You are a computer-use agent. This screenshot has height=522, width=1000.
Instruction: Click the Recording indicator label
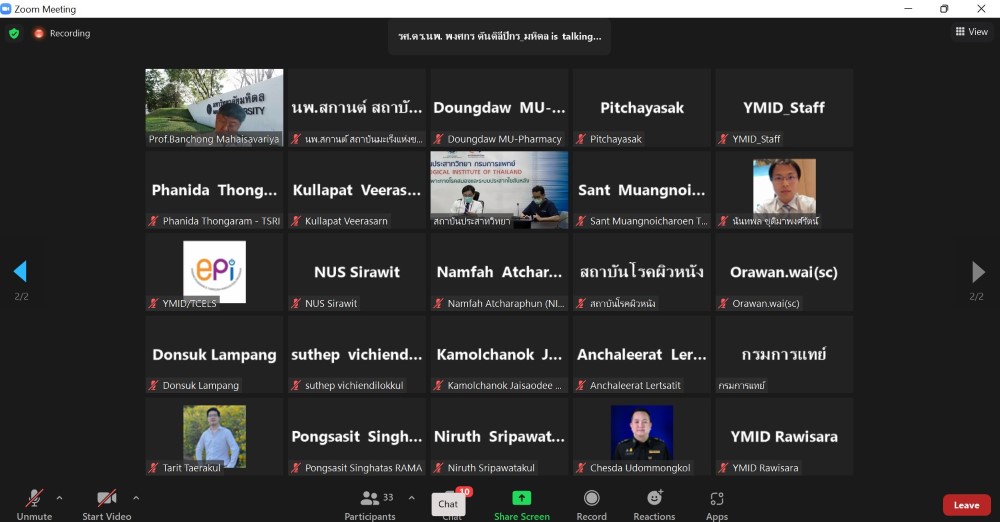click(69, 33)
